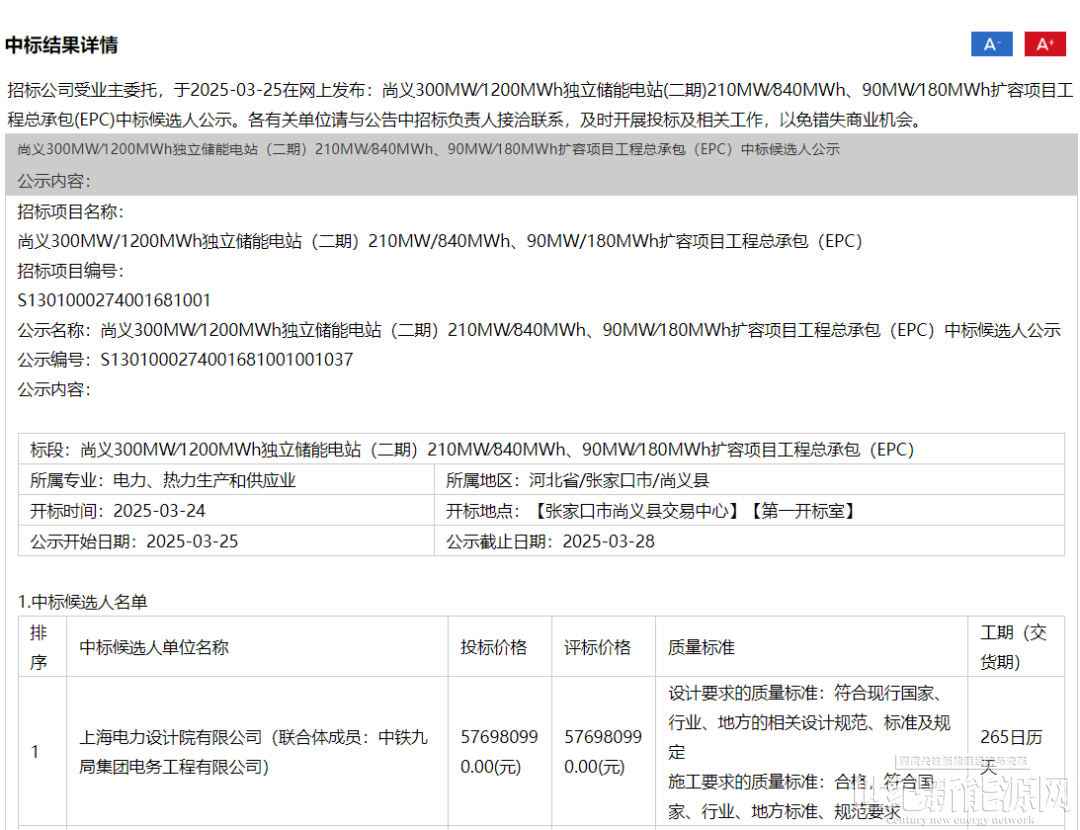Image resolution: width=1080 pixels, height=830 pixels.
Task: Click the 评标价格 column header
Action: click(x=603, y=647)
